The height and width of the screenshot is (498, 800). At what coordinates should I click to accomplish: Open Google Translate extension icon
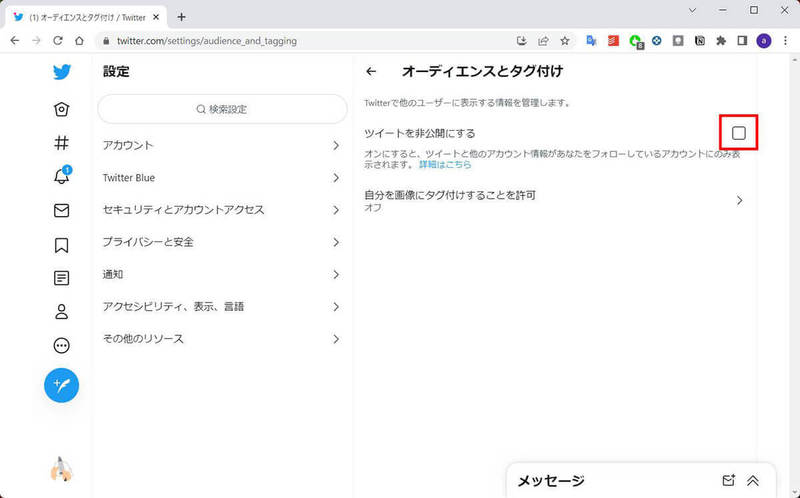[591, 41]
